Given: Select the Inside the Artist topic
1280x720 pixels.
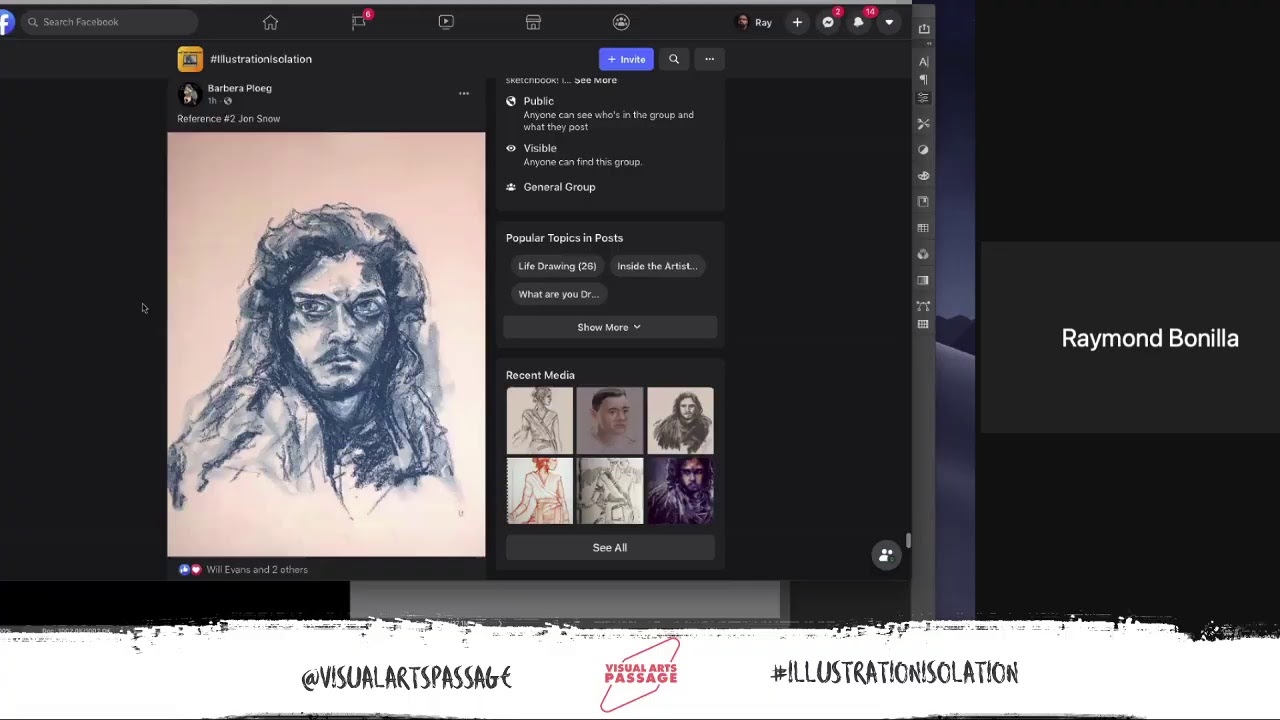Looking at the screenshot, I should tap(657, 266).
